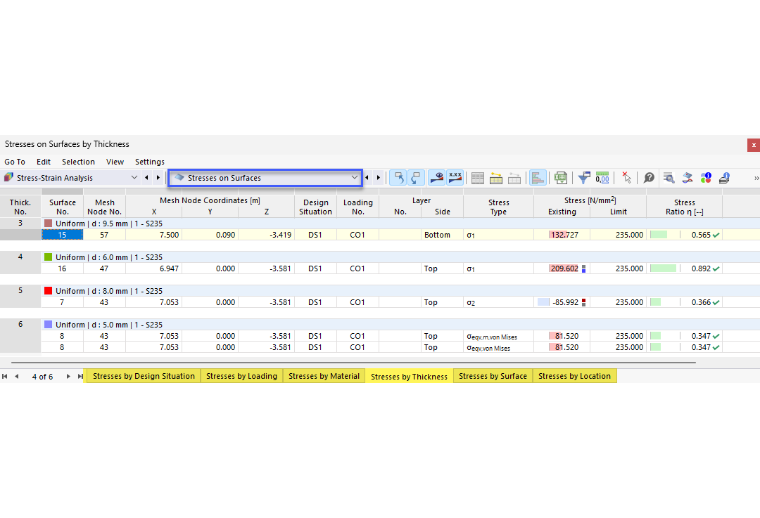Click the gray table row width icon
Image resolution: width=760 pixels, height=518 pixels.
(x=514, y=178)
